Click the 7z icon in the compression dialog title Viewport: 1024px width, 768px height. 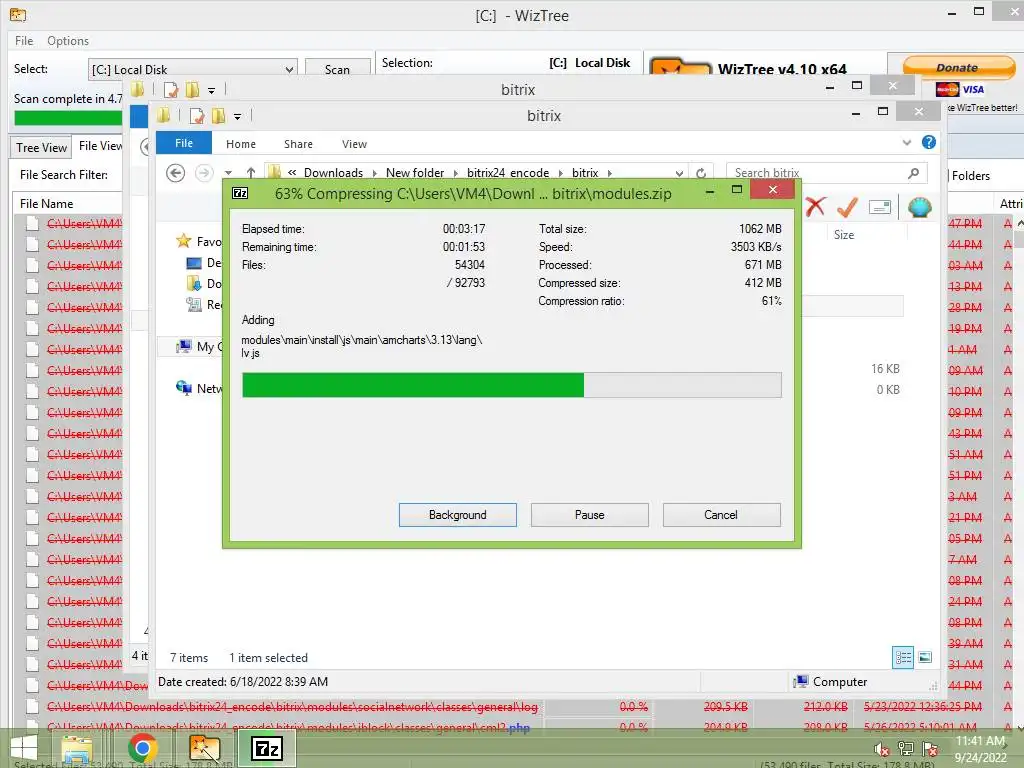point(240,193)
